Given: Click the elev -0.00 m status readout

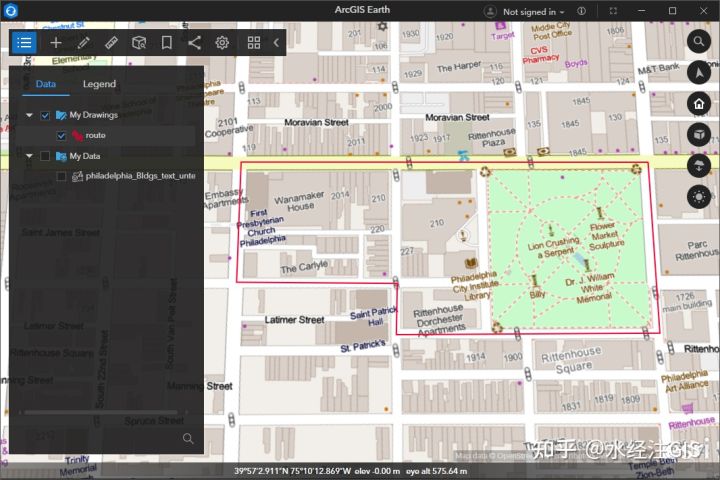Looking at the screenshot, I should (377, 471).
